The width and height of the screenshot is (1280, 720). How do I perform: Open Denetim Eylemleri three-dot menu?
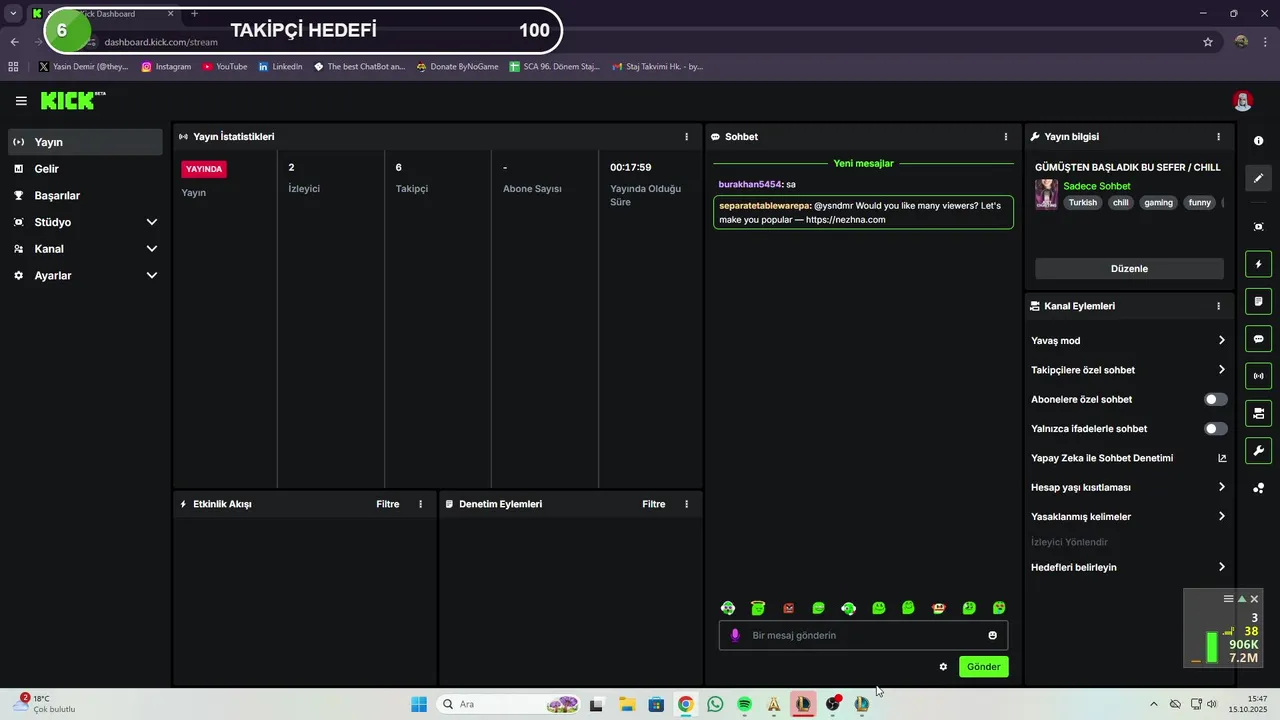click(x=686, y=504)
